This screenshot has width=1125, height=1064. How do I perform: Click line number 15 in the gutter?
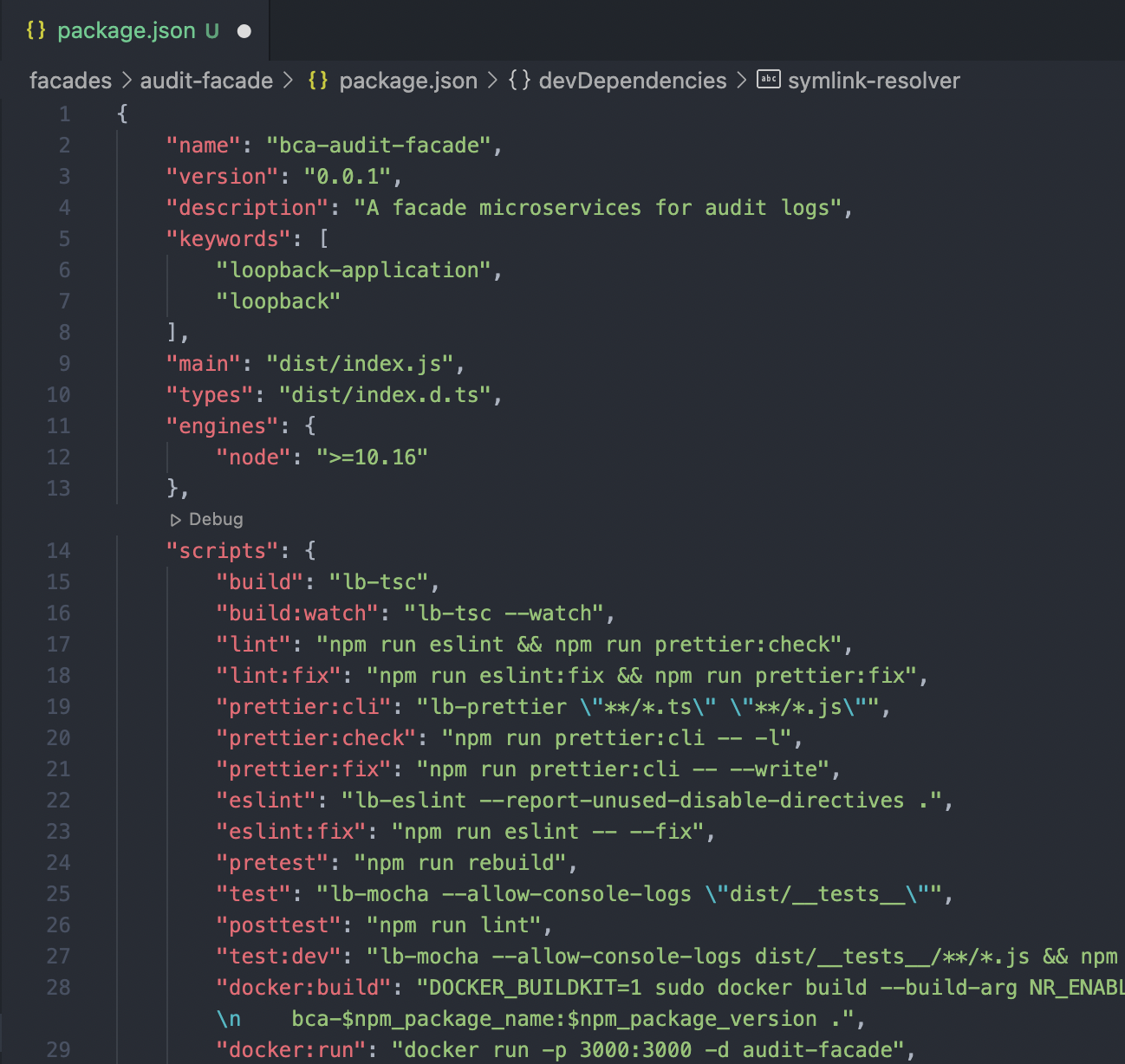coord(58,581)
